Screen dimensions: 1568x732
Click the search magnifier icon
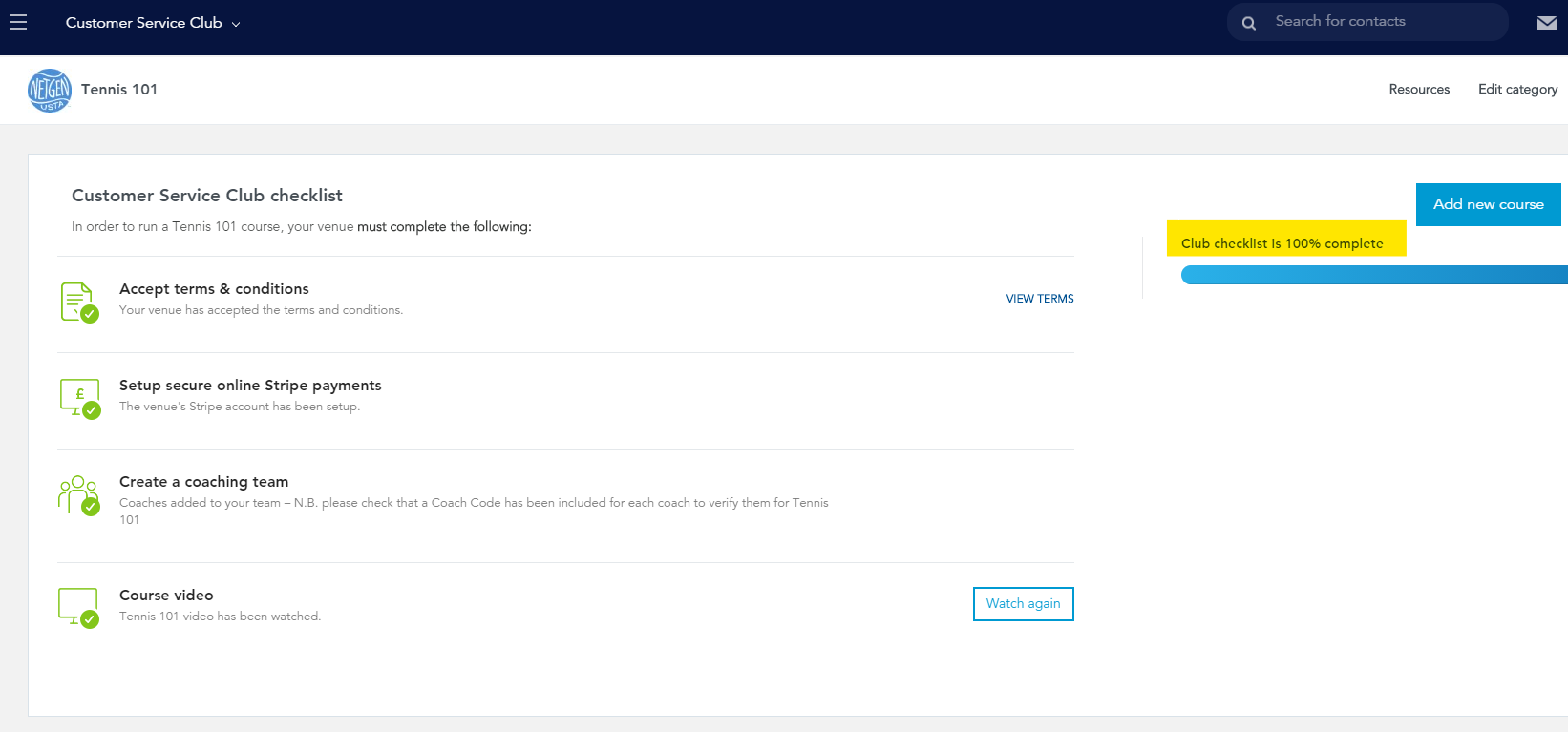tap(1249, 23)
